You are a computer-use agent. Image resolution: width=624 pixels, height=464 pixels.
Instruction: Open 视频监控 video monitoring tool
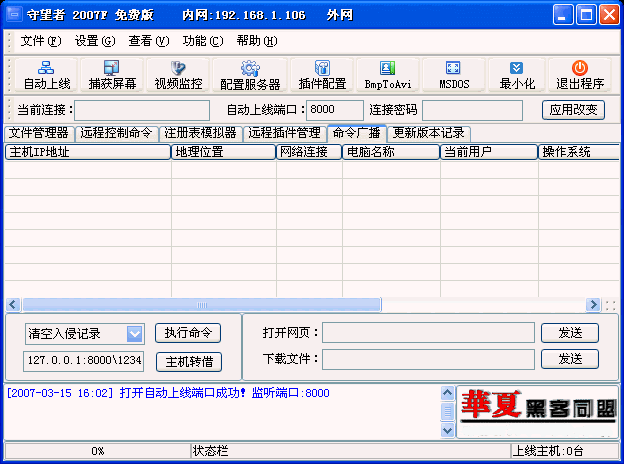(x=178, y=76)
